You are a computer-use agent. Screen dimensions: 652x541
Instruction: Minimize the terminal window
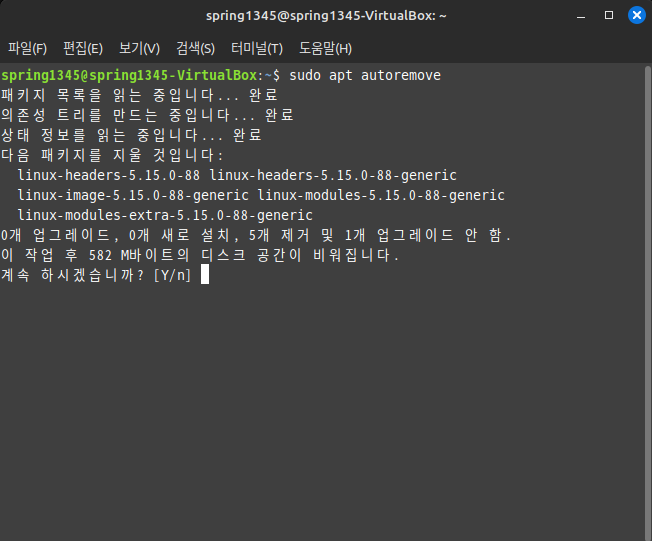tap(581, 16)
